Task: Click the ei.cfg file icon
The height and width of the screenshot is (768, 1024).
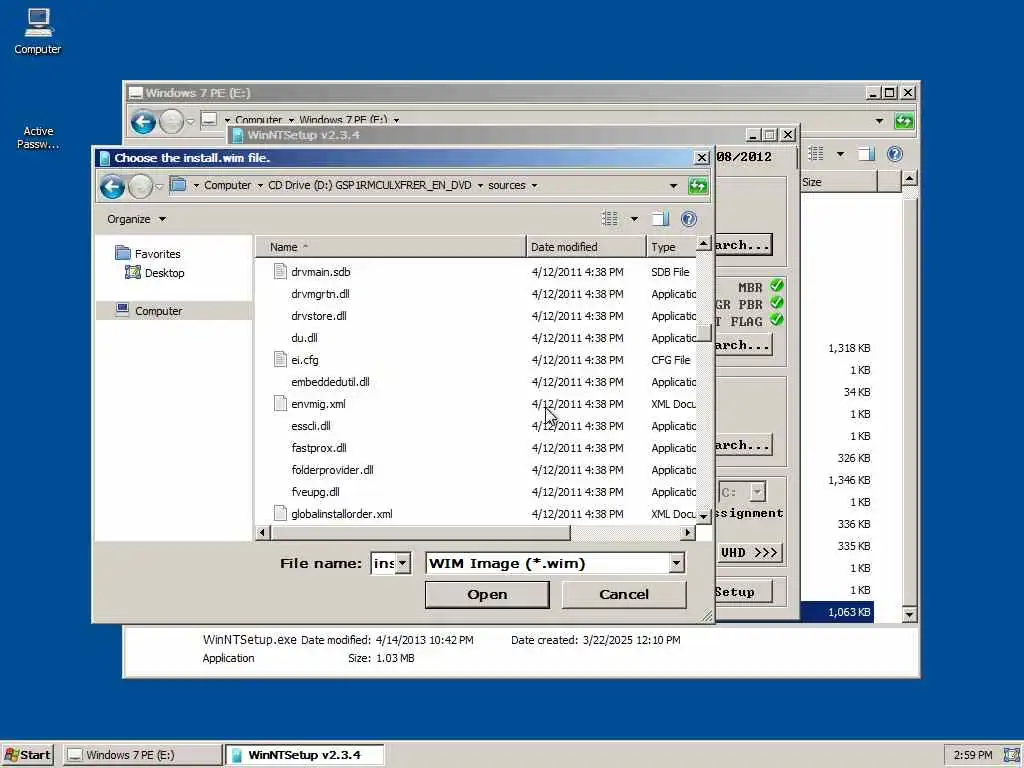Action: coord(280,359)
